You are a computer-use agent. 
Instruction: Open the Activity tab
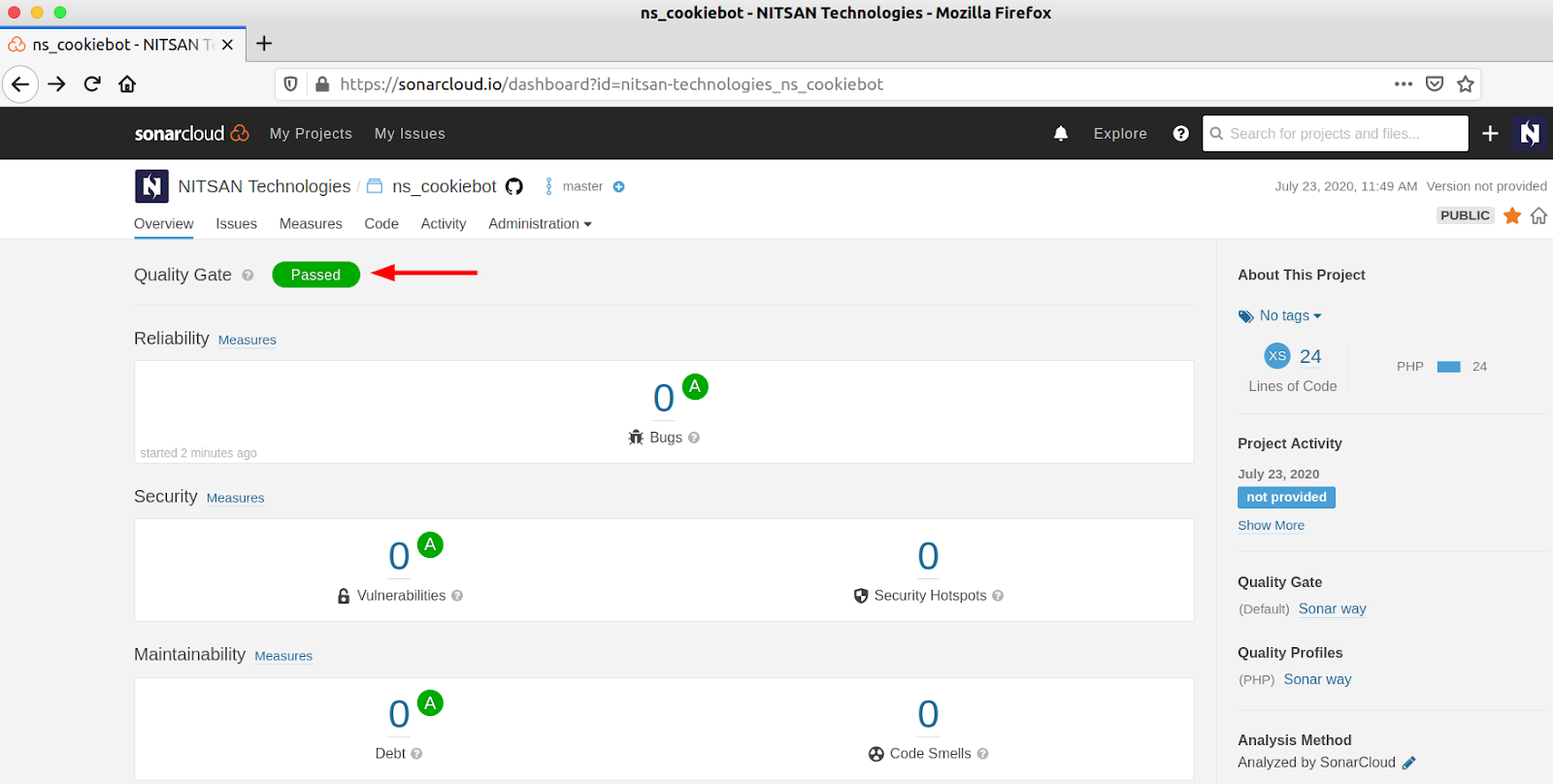click(x=443, y=224)
